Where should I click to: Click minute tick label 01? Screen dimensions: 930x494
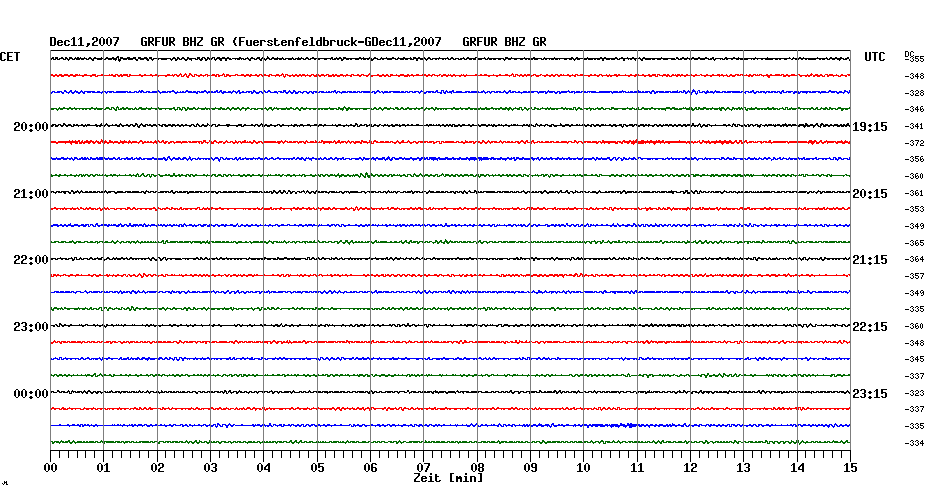pyautogui.click(x=103, y=468)
